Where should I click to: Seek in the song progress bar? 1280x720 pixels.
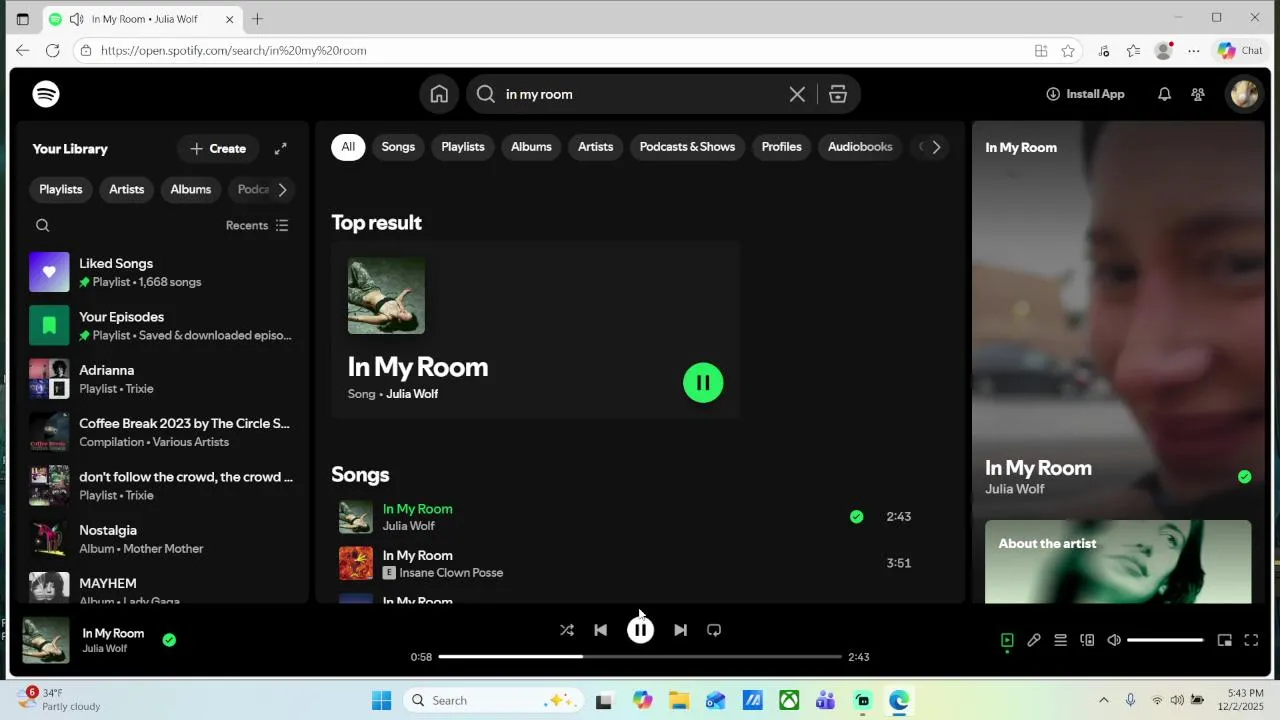[x=640, y=657]
